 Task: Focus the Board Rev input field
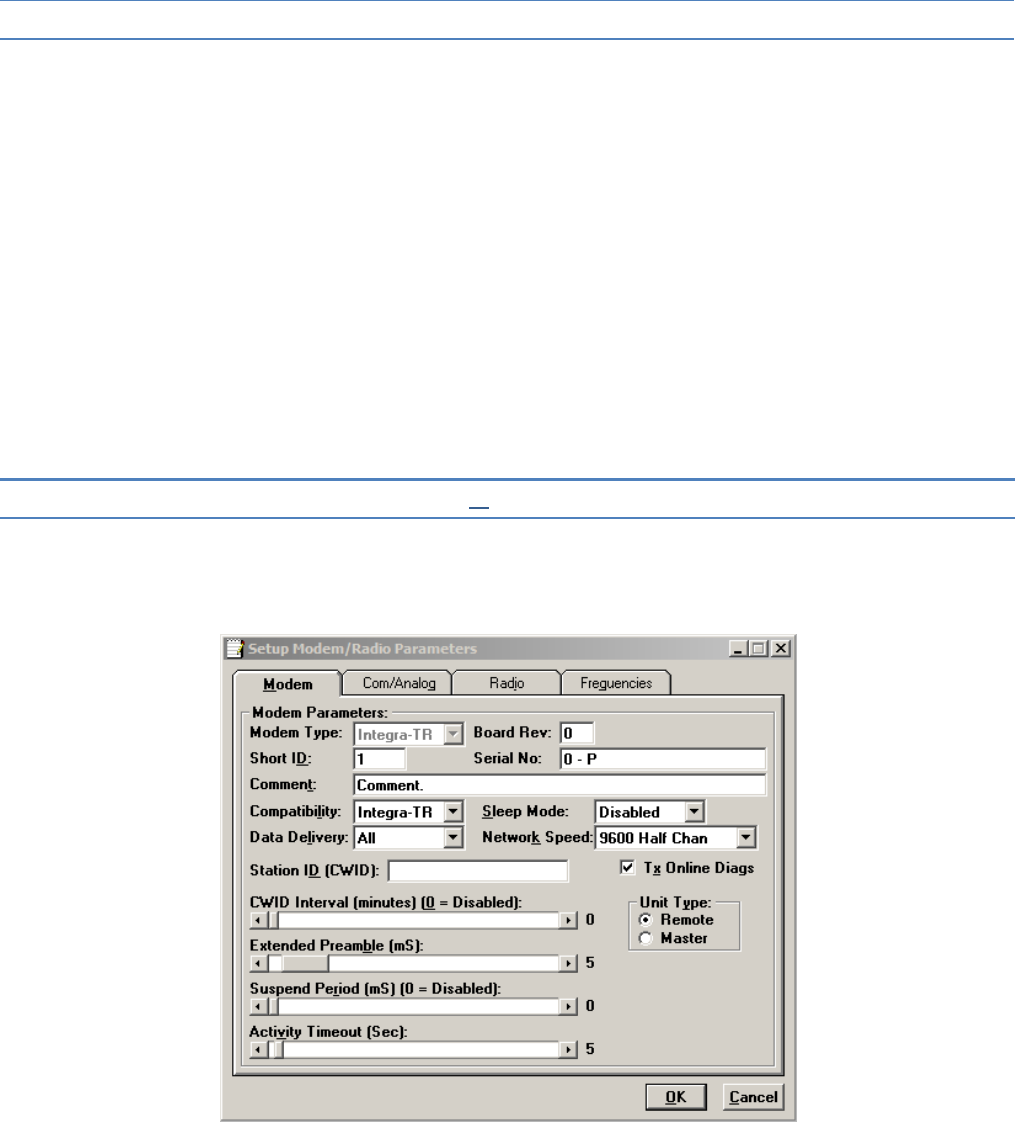pos(577,733)
